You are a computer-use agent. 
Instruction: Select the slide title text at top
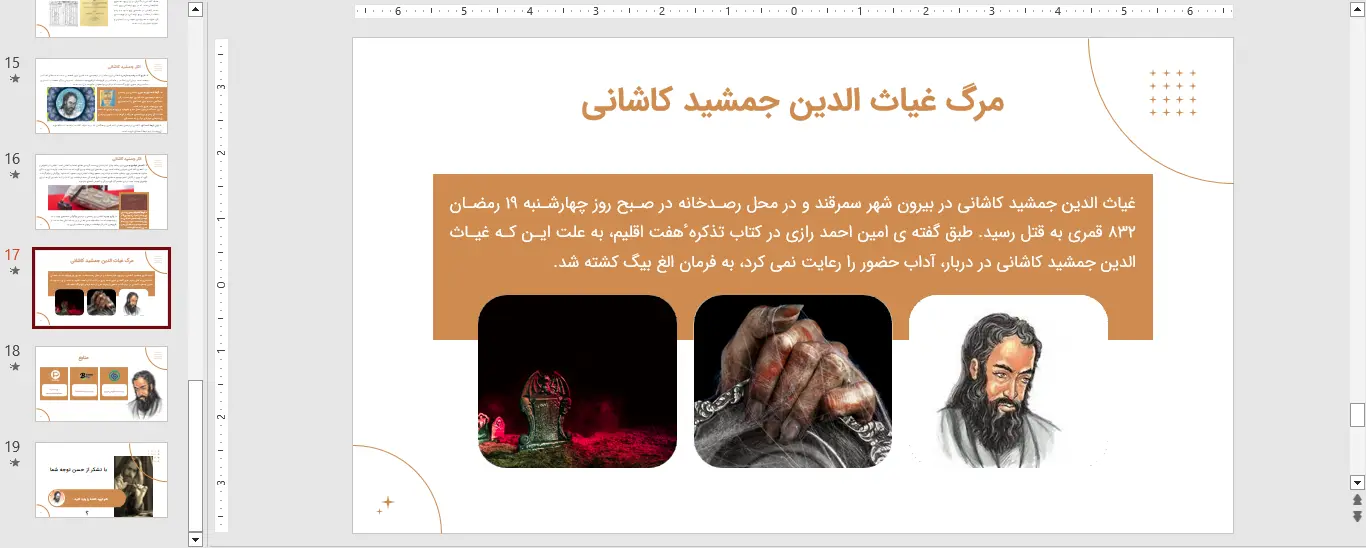point(792,101)
